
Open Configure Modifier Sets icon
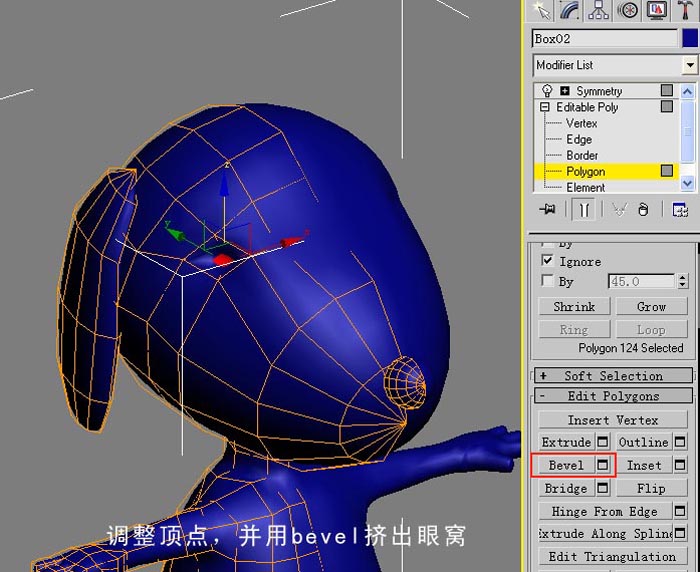680,209
